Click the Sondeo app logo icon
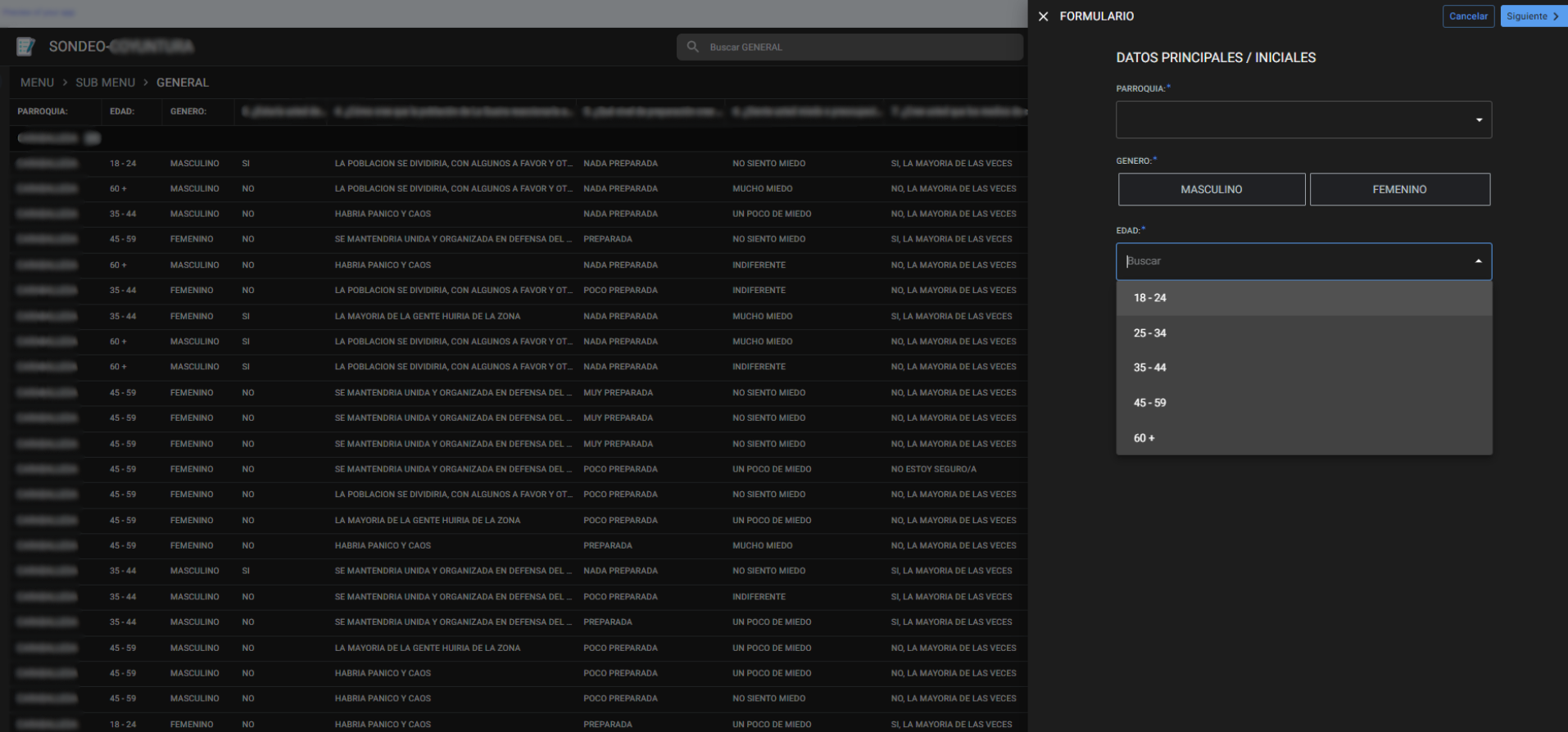This screenshot has width=1568, height=732. (26, 47)
